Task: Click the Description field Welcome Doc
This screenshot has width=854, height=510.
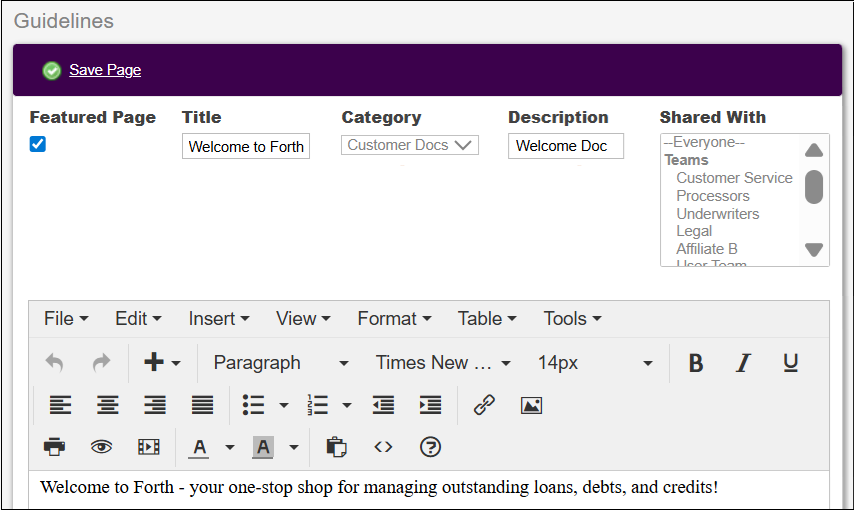Action: [x=566, y=146]
